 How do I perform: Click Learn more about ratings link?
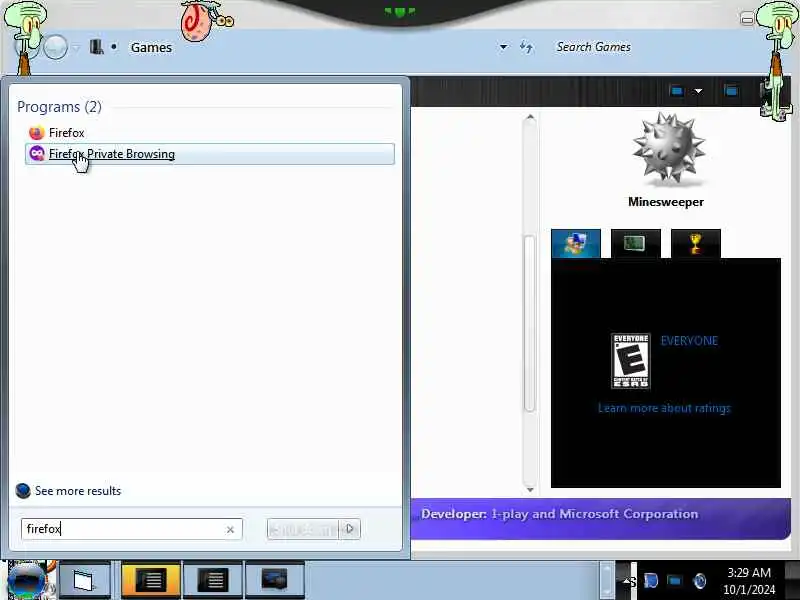pyautogui.click(x=664, y=408)
